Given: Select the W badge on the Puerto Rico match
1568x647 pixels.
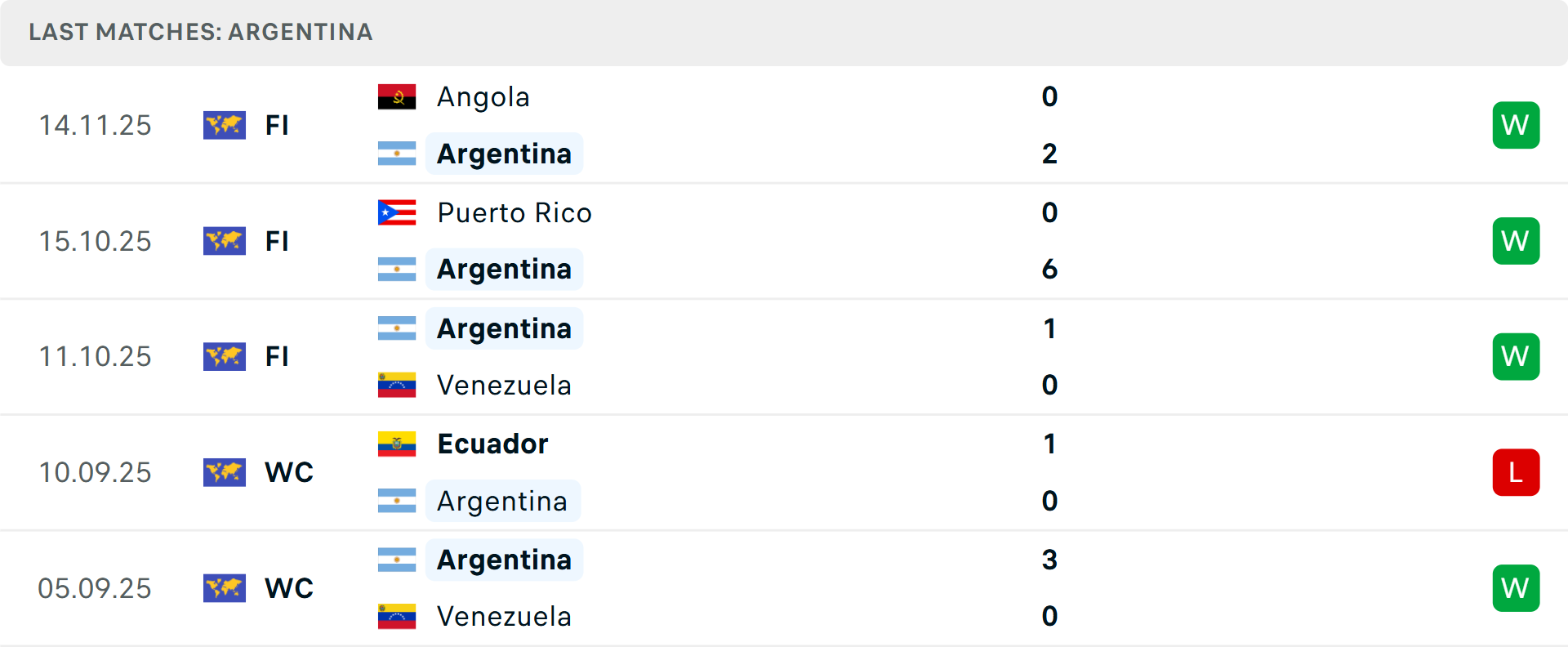Looking at the screenshot, I should (1516, 241).
